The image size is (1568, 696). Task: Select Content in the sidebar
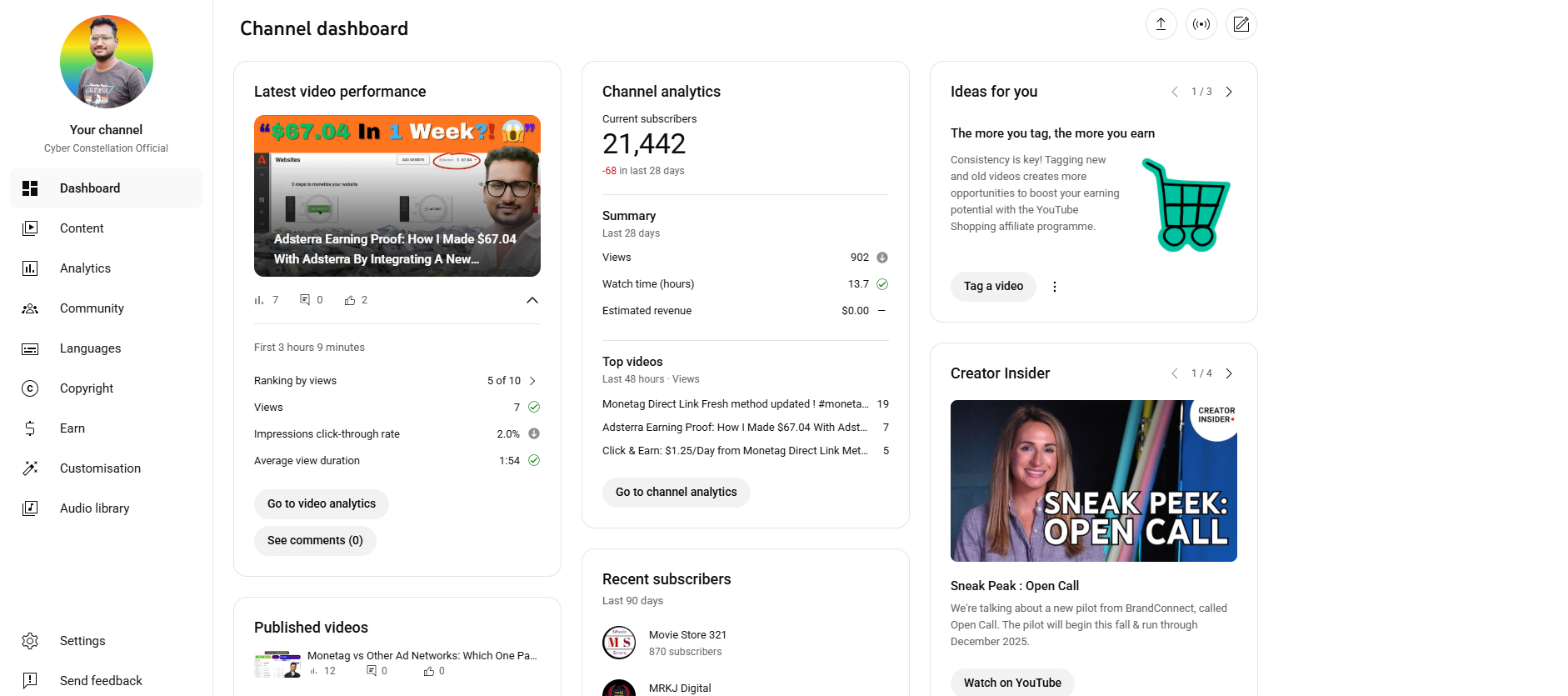pyautogui.click(x=82, y=228)
